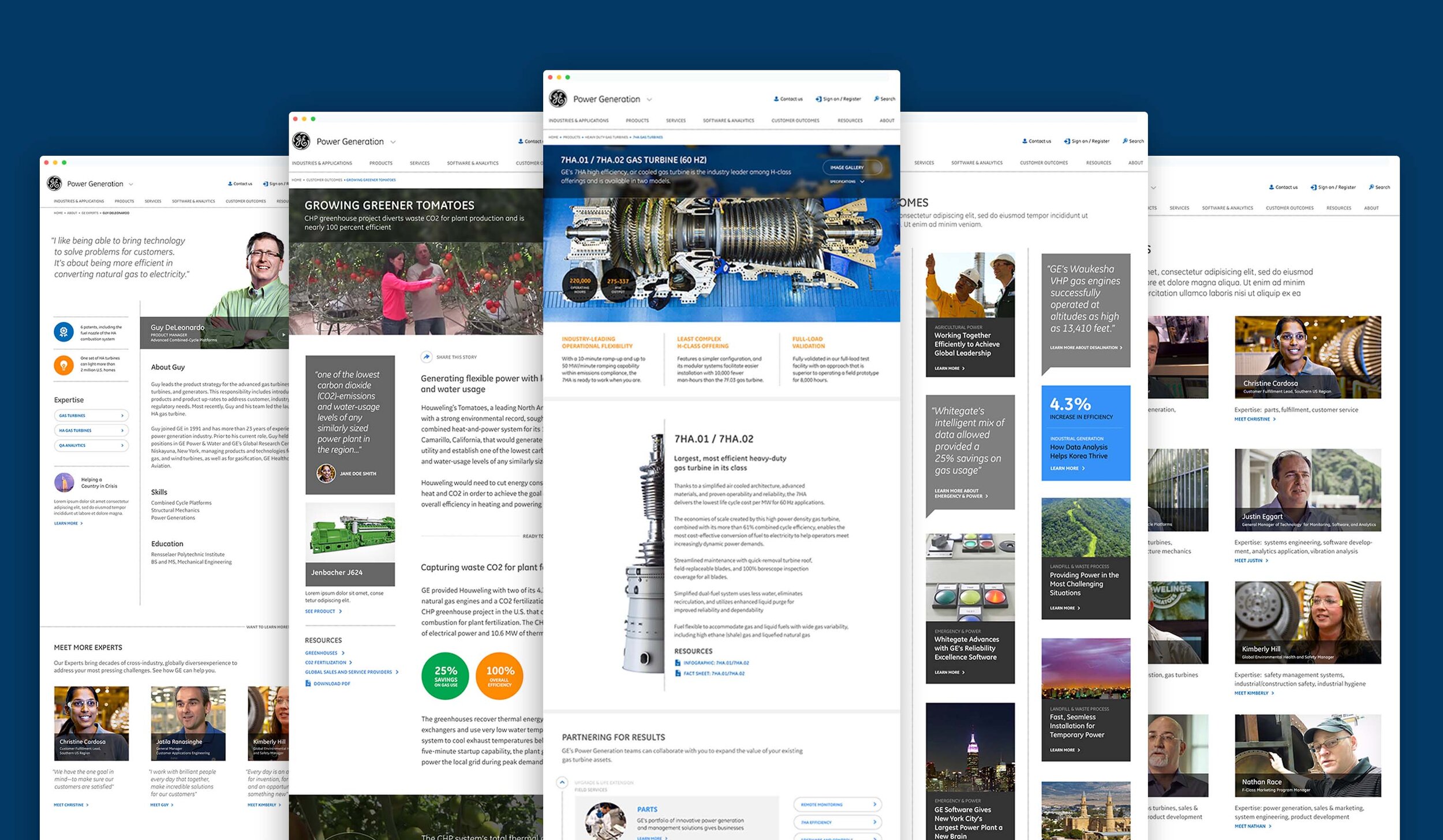Image resolution: width=1443 pixels, height=840 pixels.
Task: Click the blue patents award badge icon
Action: [63, 332]
